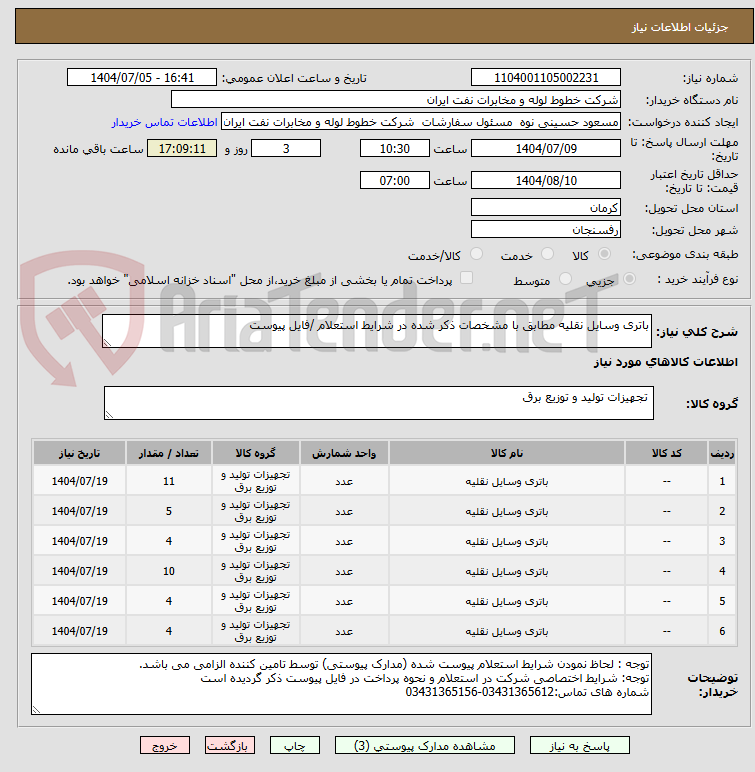Click the delivery city field رفسنجان
The image size is (755, 772).
point(546,229)
